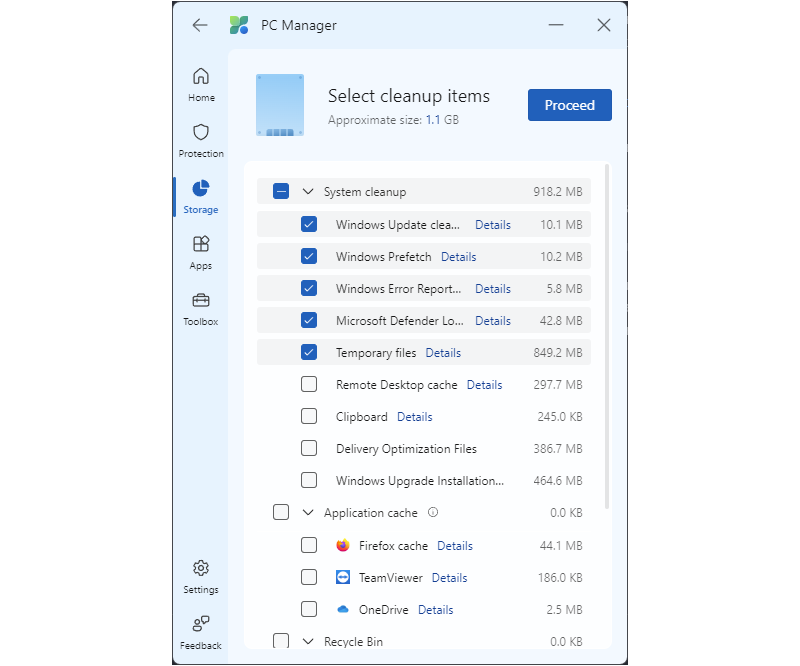Viewport: 800px width, 666px height.
Task: Close the PC Manager window
Action: (x=604, y=25)
